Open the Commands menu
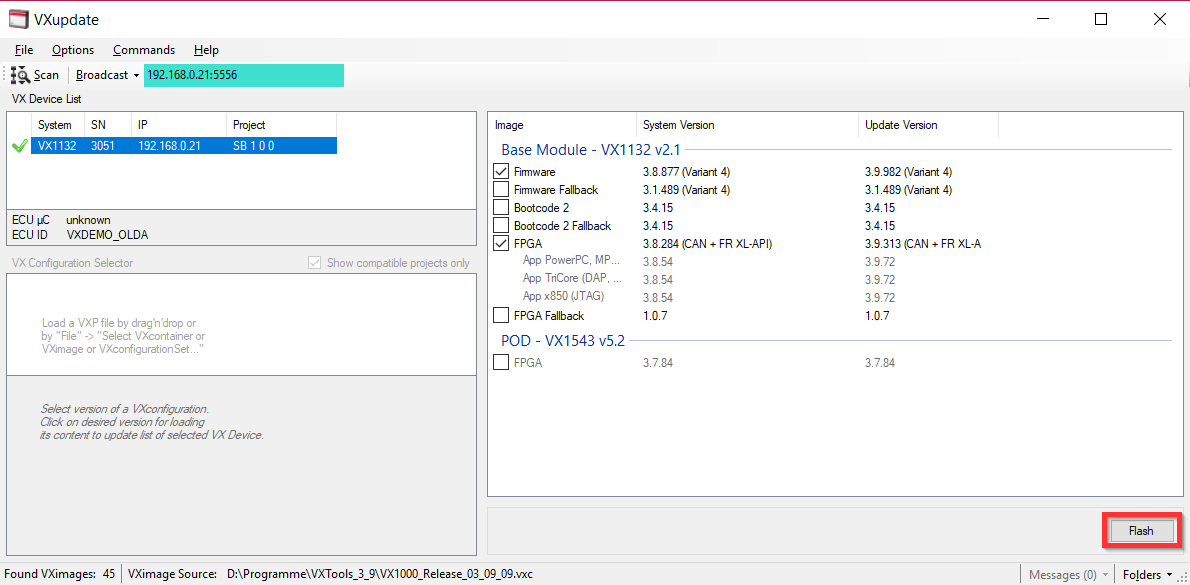The height and width of the screenshot is (585, 1190). [x=144, y=50]
